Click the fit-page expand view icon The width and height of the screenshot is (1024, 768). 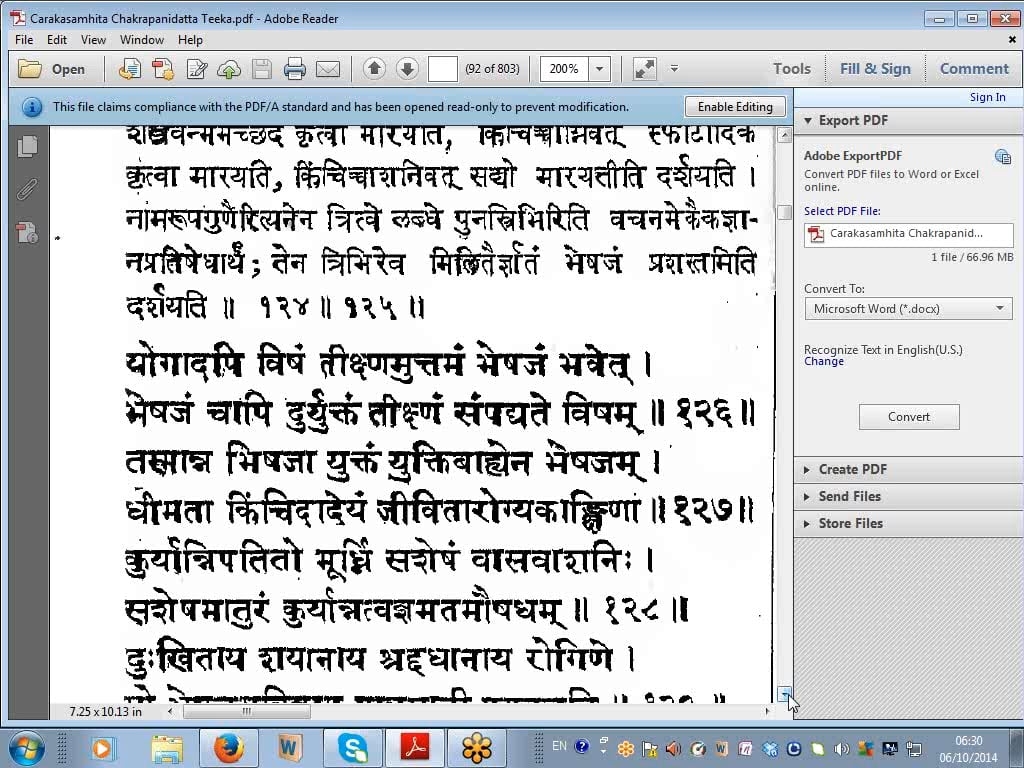[645, 69]
